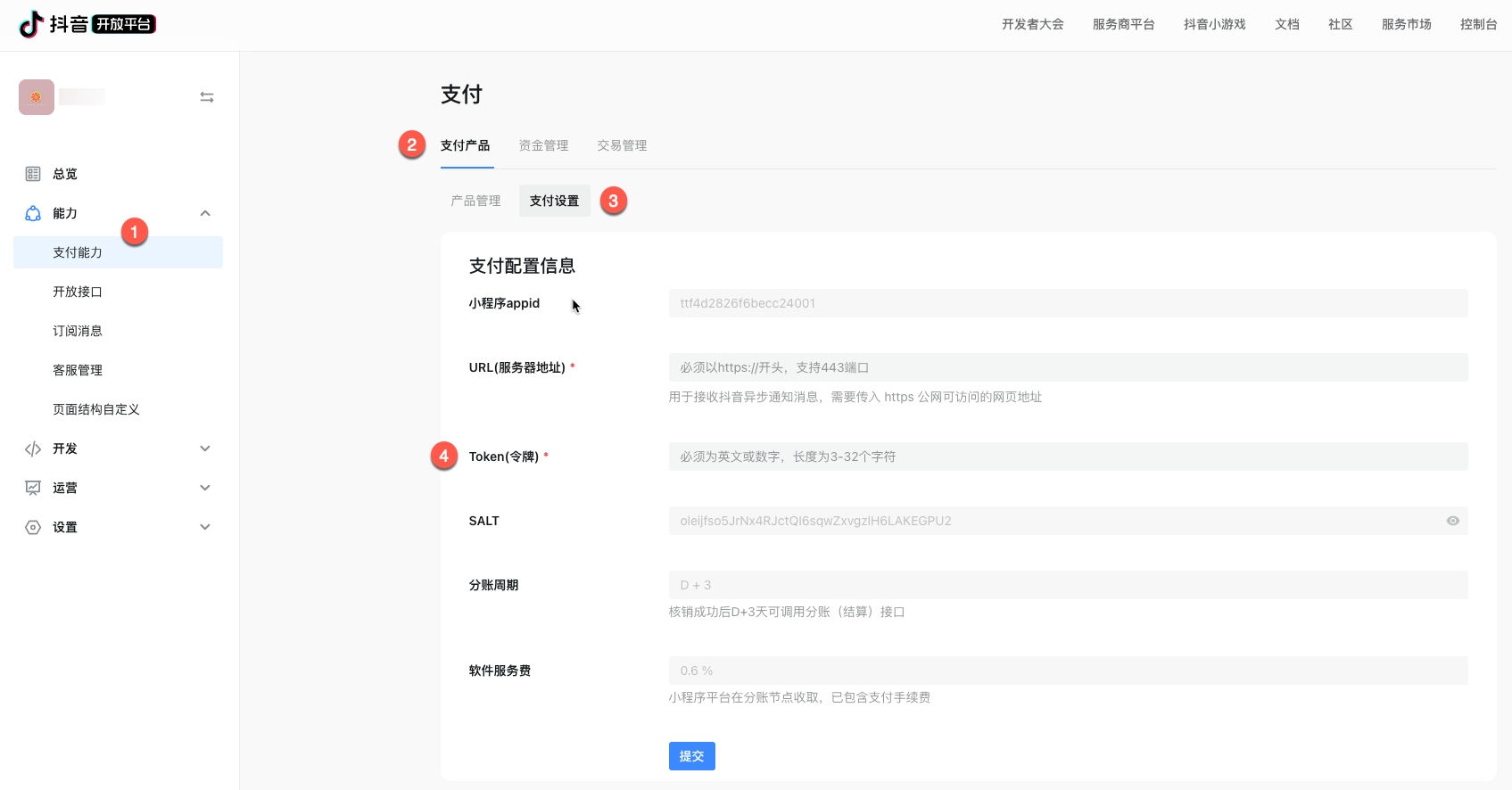1512x790 pixels.
Task: Click the 提交 submit button
Action: [x=691, y=756]
